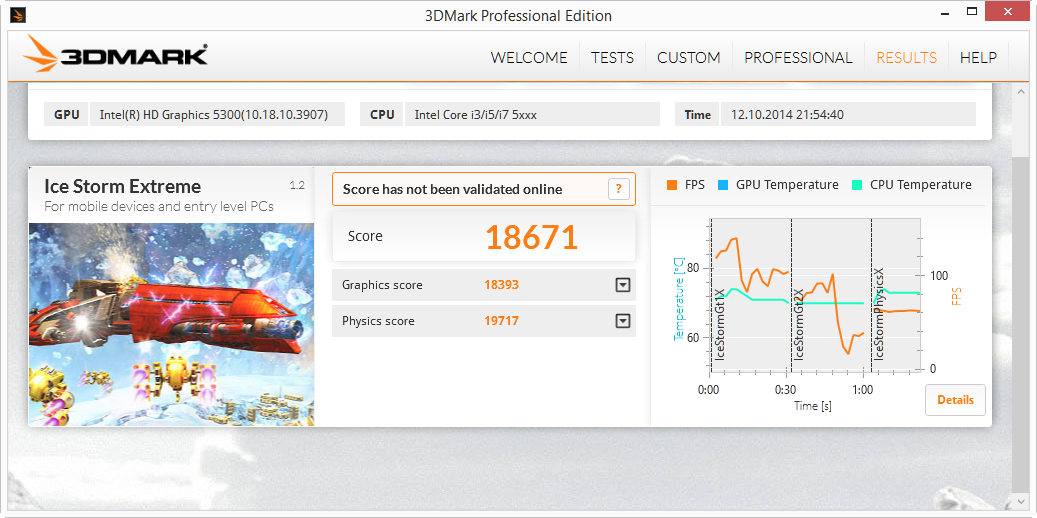Click the CPU name Intel Core i3/i5/i7 5xxx

(476, 114)
